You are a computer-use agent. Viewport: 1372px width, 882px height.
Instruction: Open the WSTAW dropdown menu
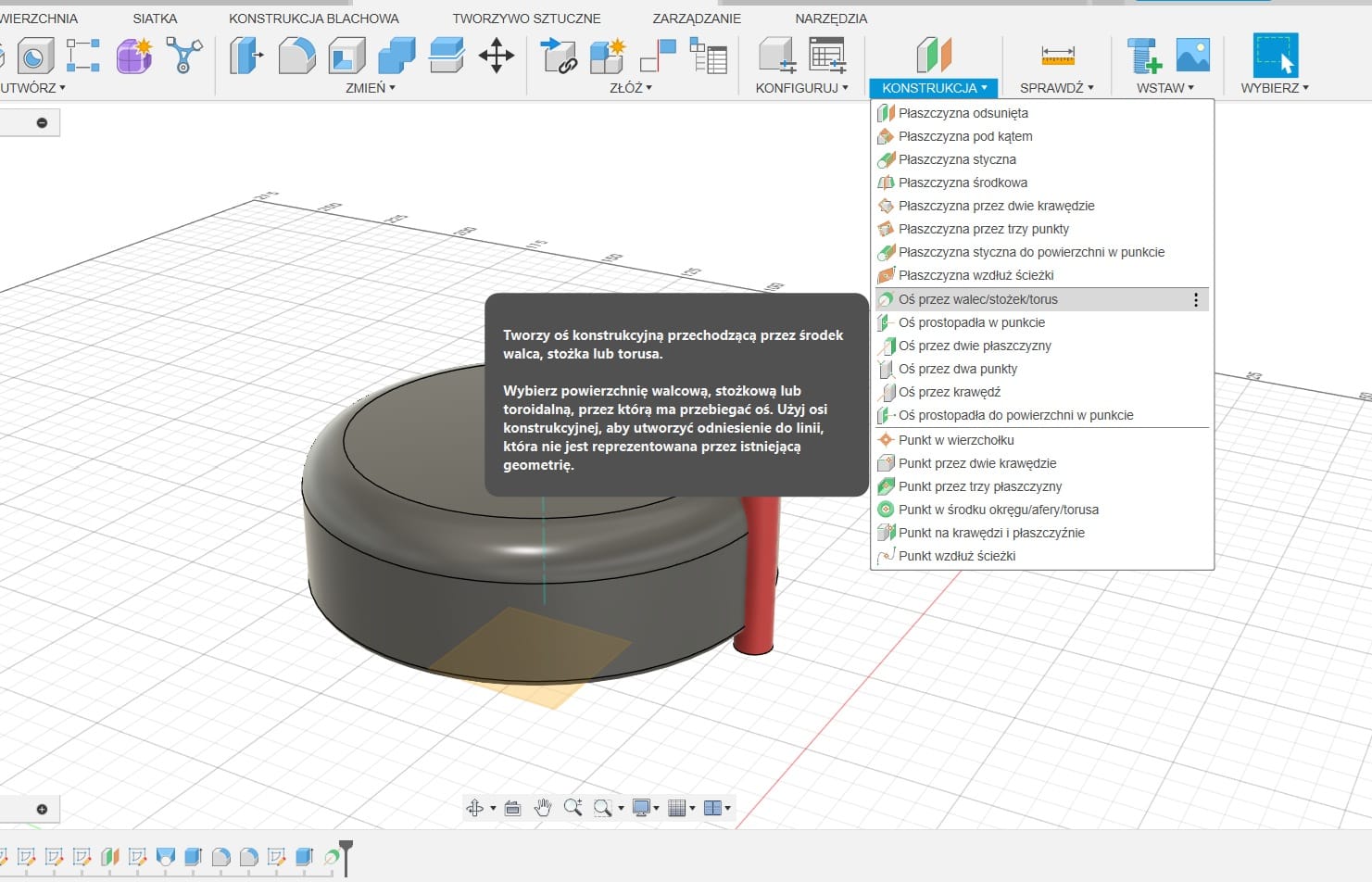click(x=1164, y=88)
